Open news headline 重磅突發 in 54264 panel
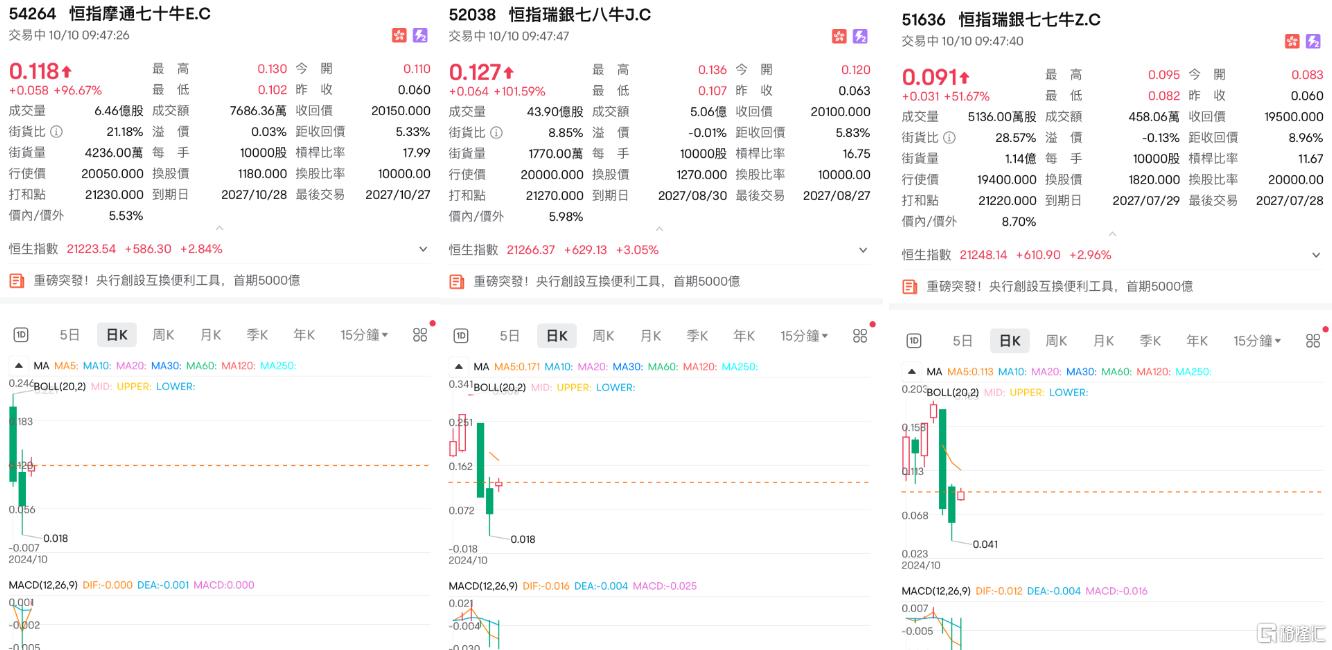The image size is (1332, 650). 166,281
